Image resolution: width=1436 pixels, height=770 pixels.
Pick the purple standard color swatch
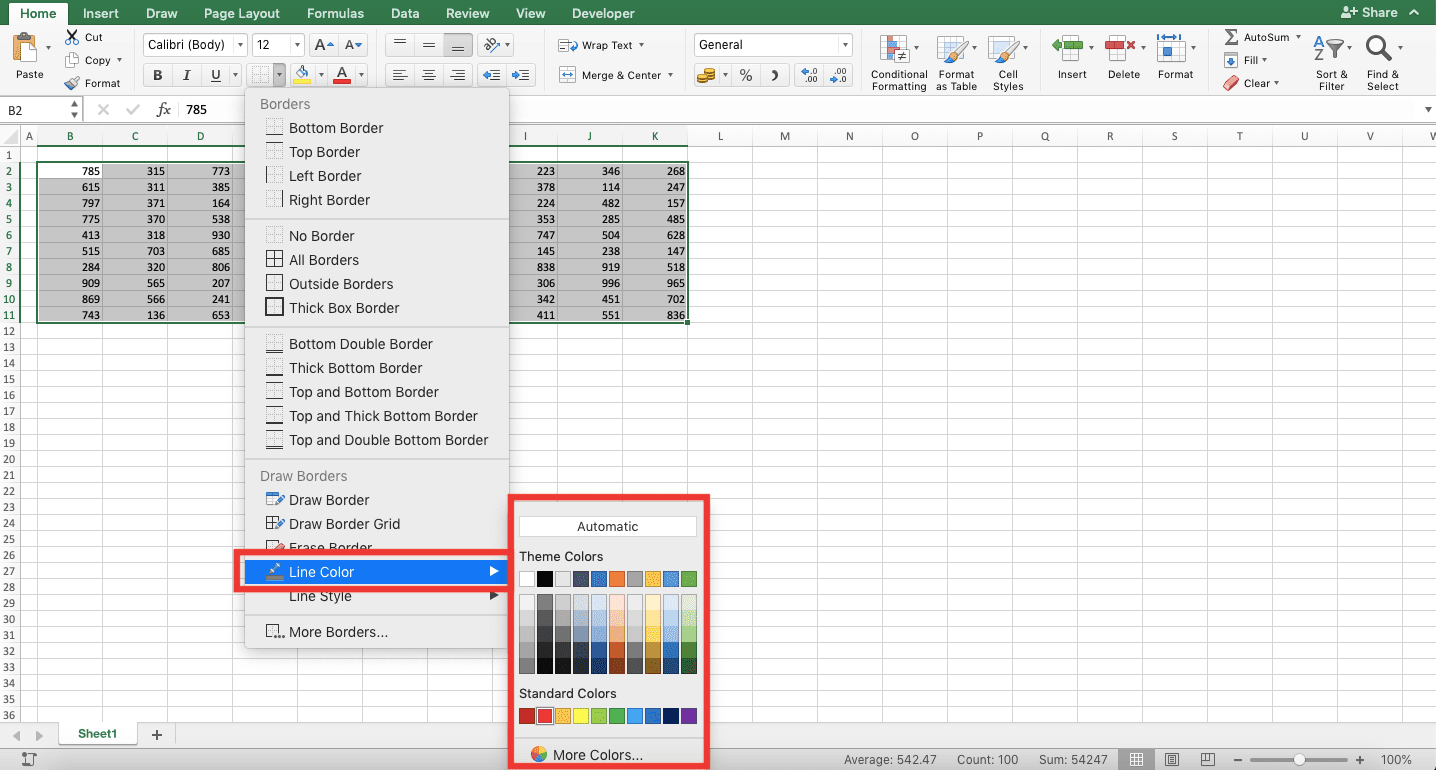688,716
